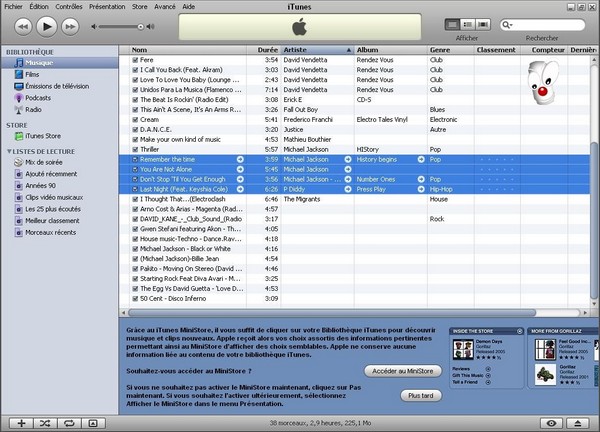The height and width of the screenshot is (432, 600).
Task: Click the eject disc button
Action: [578, 423]
